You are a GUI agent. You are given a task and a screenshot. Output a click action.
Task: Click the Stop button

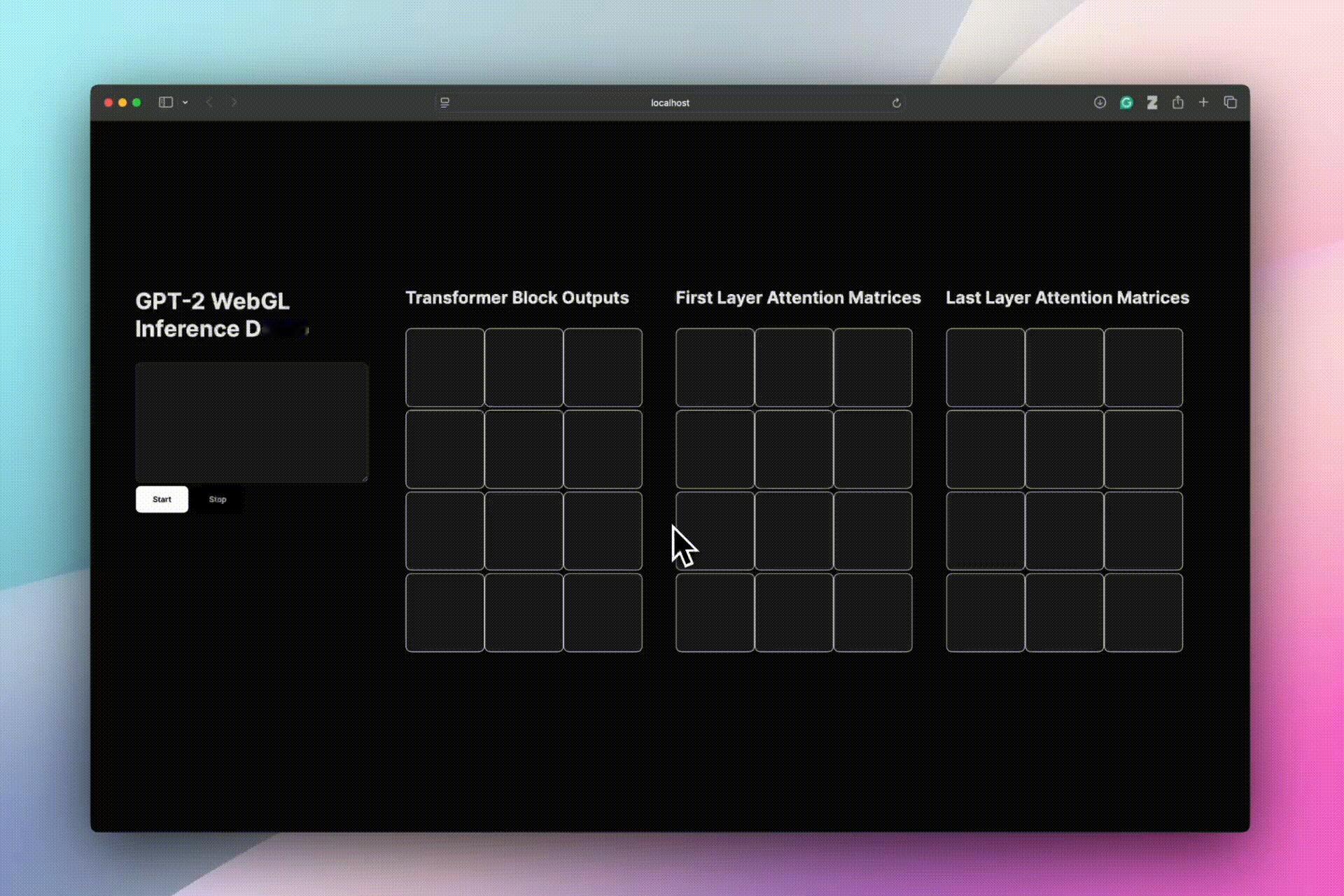[218, 499]
